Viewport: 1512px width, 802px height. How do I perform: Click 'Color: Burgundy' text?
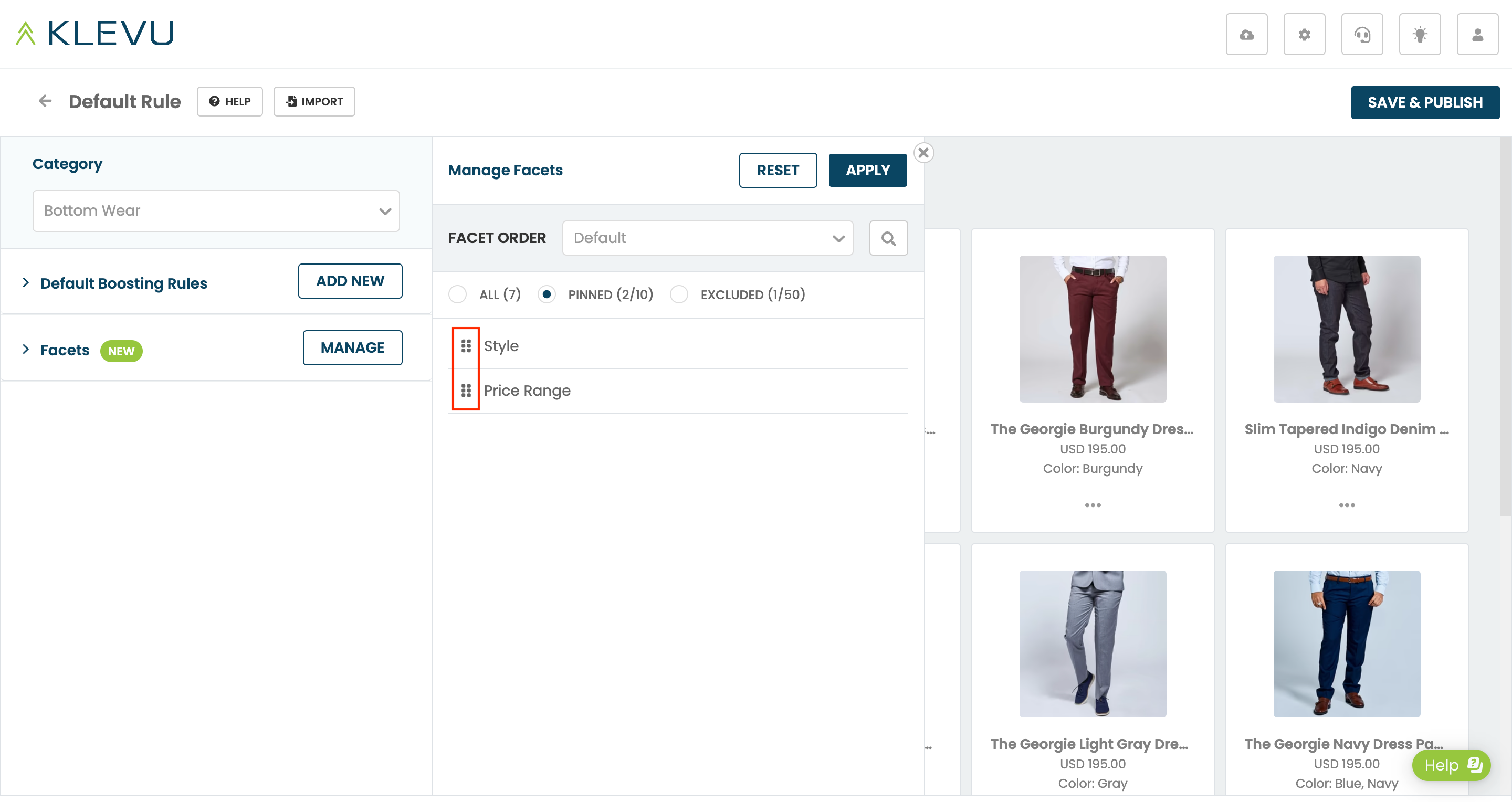1093,468
